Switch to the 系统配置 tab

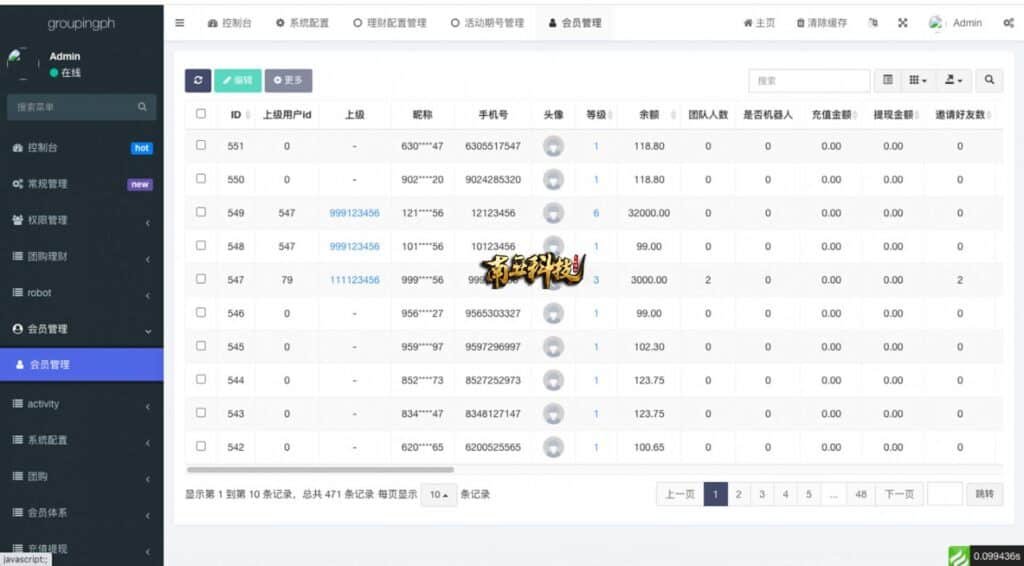pyautogui.click(x=302, y=23)
